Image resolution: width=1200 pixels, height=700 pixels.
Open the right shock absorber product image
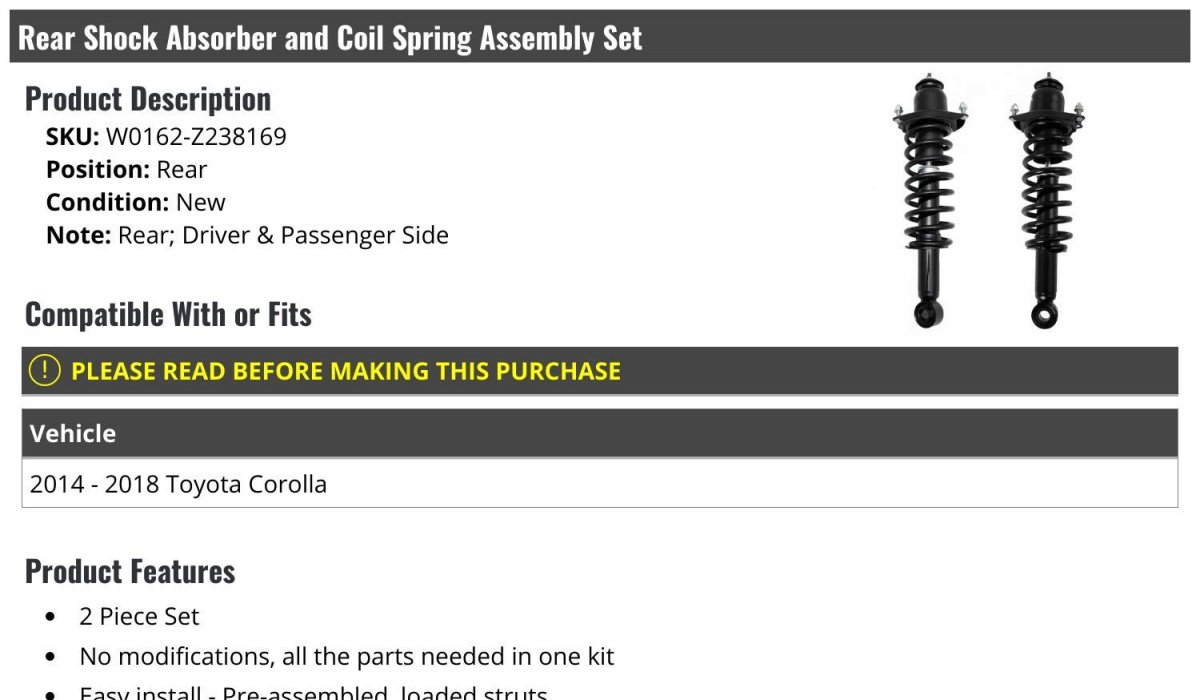[1047, 201]
